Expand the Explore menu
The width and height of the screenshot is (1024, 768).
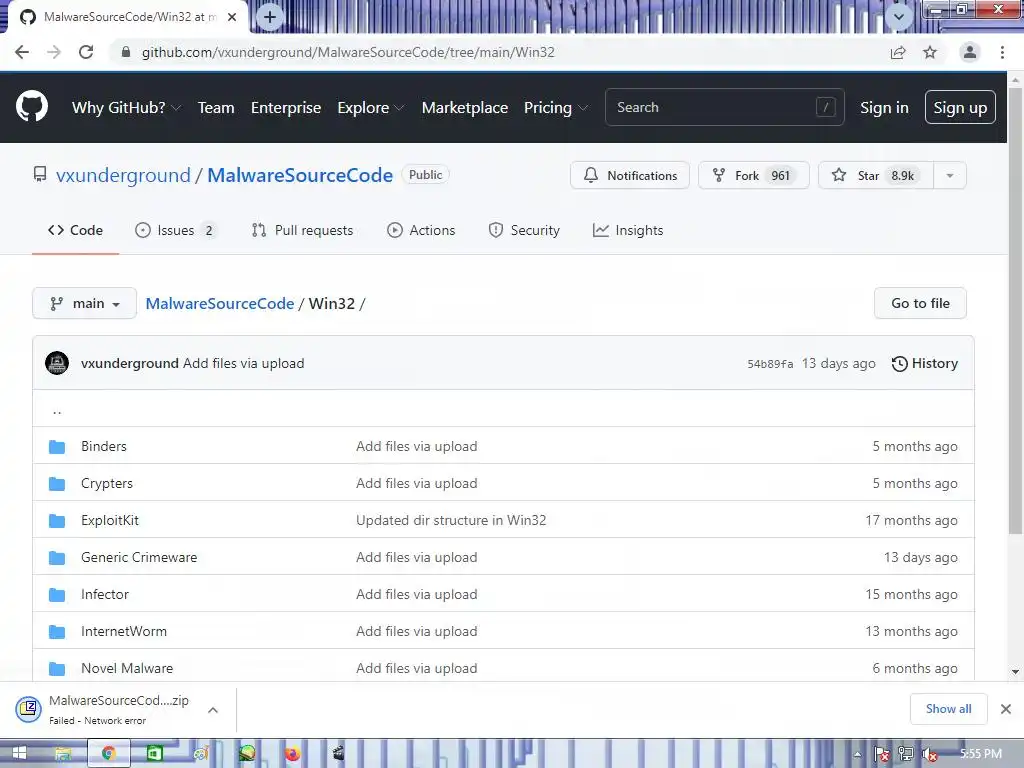tap(370, 108)
